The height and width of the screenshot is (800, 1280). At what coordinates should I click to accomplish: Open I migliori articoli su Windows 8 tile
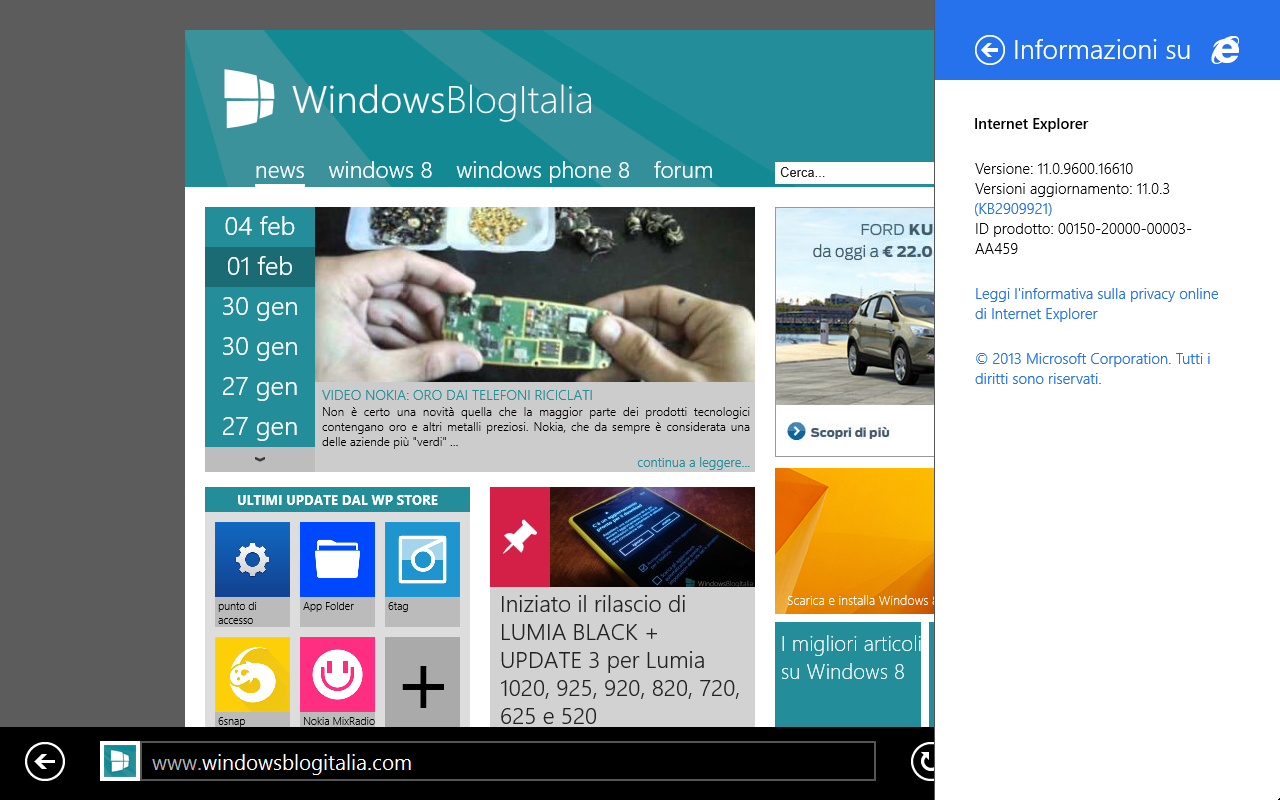click(848, 674)
